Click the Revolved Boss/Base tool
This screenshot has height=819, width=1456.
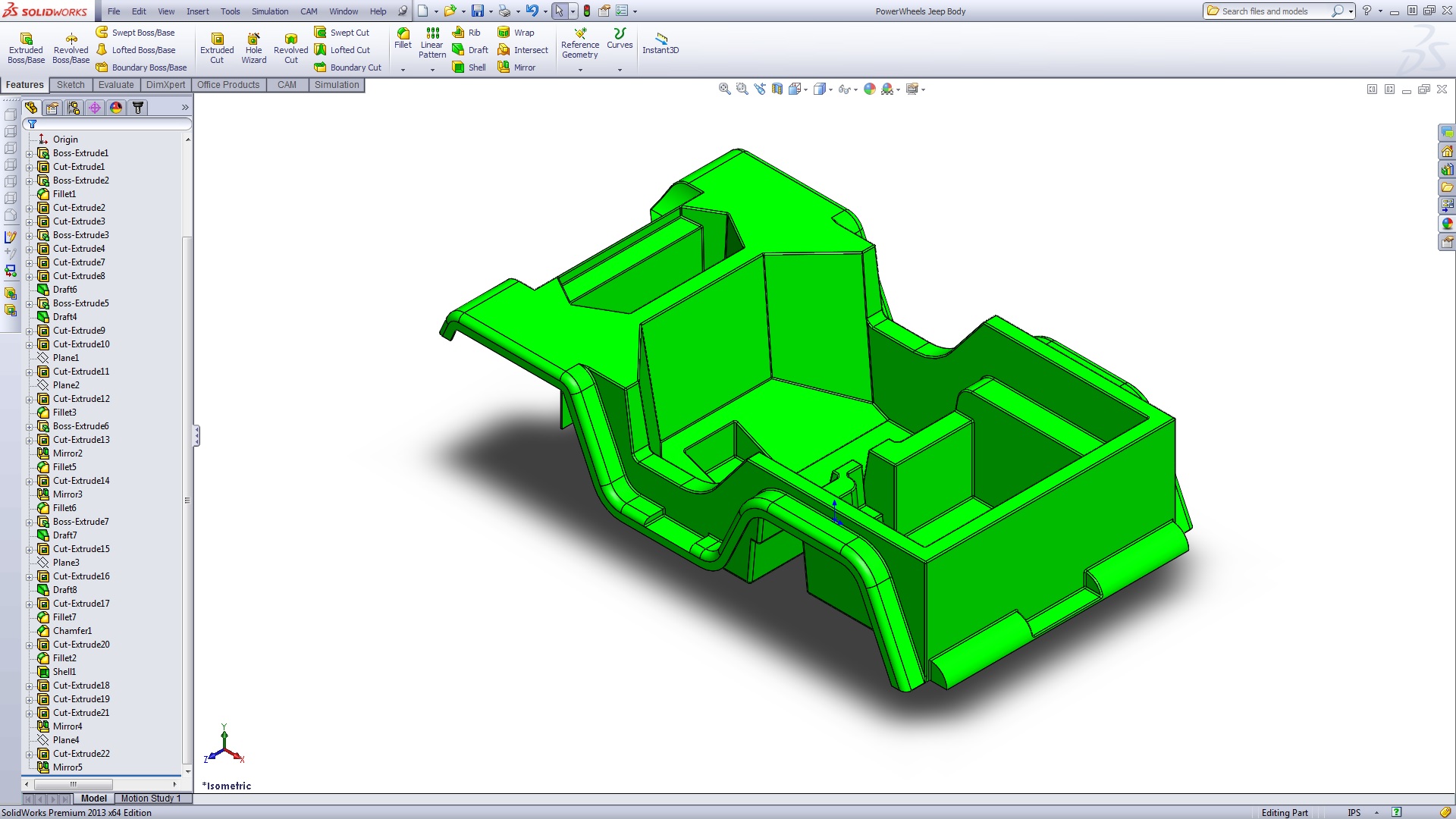(x=71, y=48)
